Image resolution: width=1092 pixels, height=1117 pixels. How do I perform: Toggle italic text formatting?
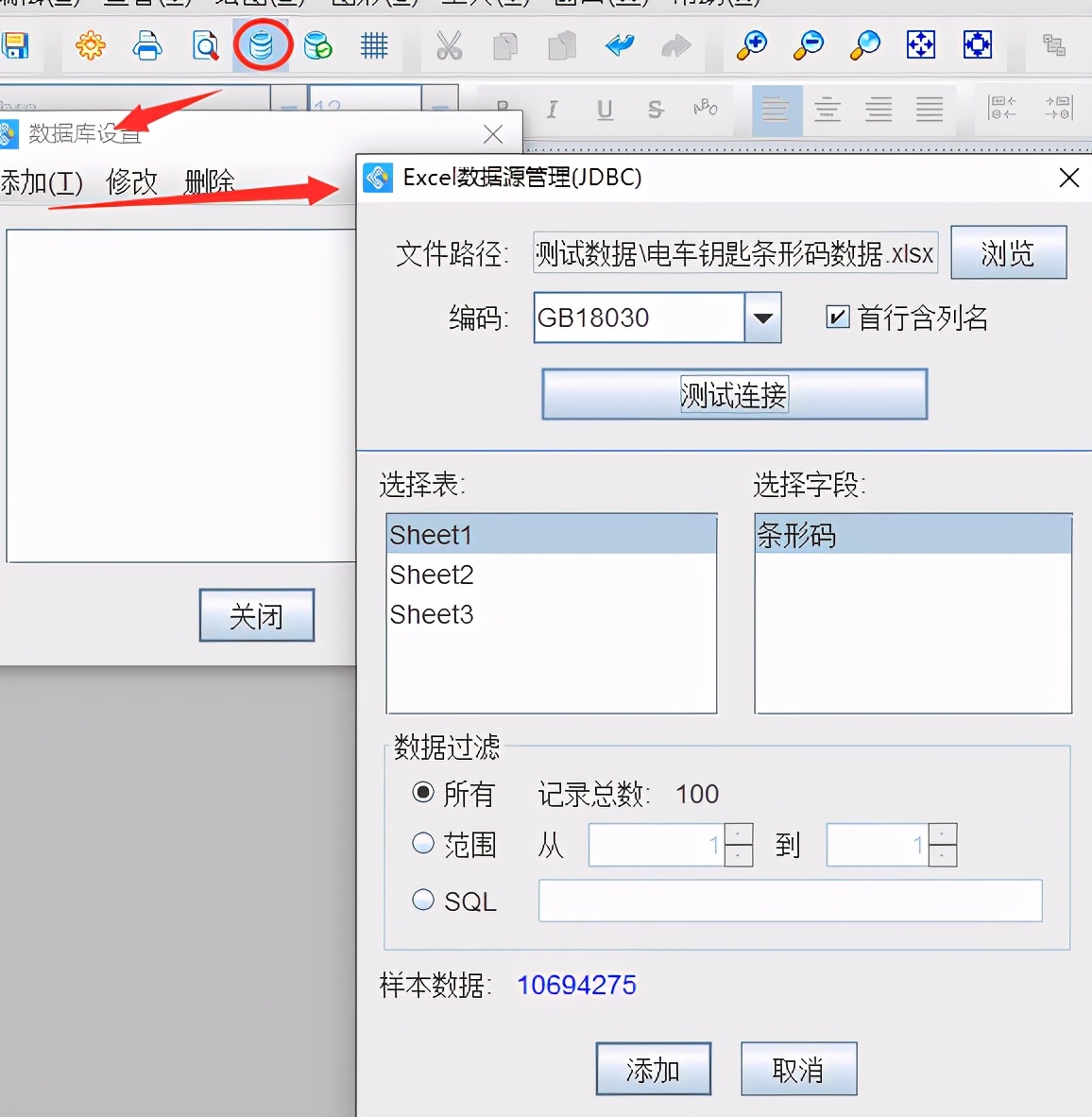552,110
